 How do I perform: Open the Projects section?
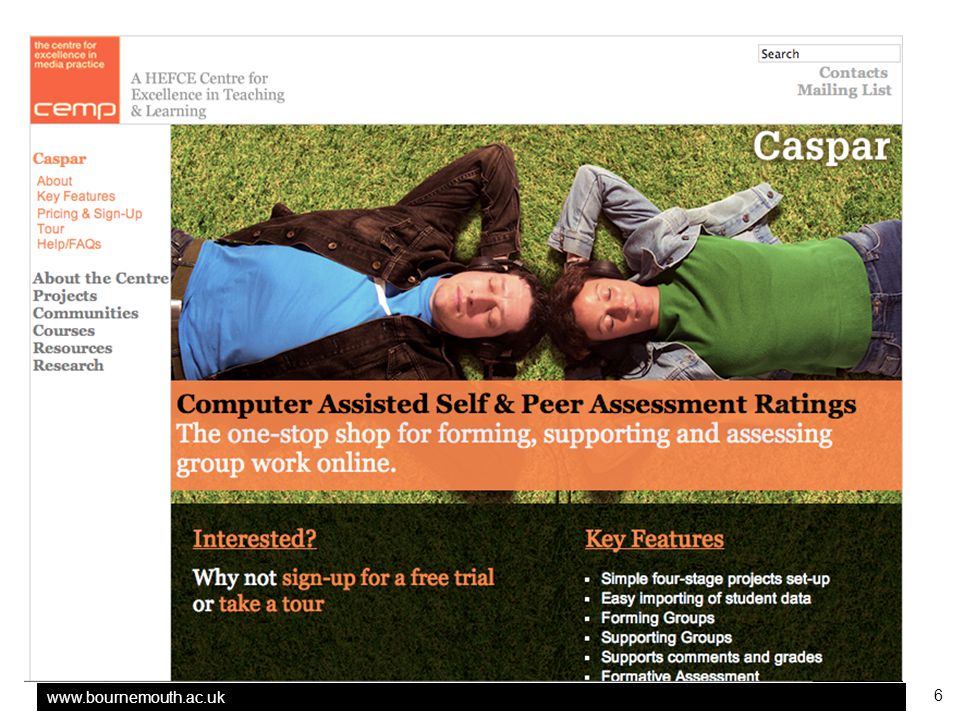[x=65, y=296]
